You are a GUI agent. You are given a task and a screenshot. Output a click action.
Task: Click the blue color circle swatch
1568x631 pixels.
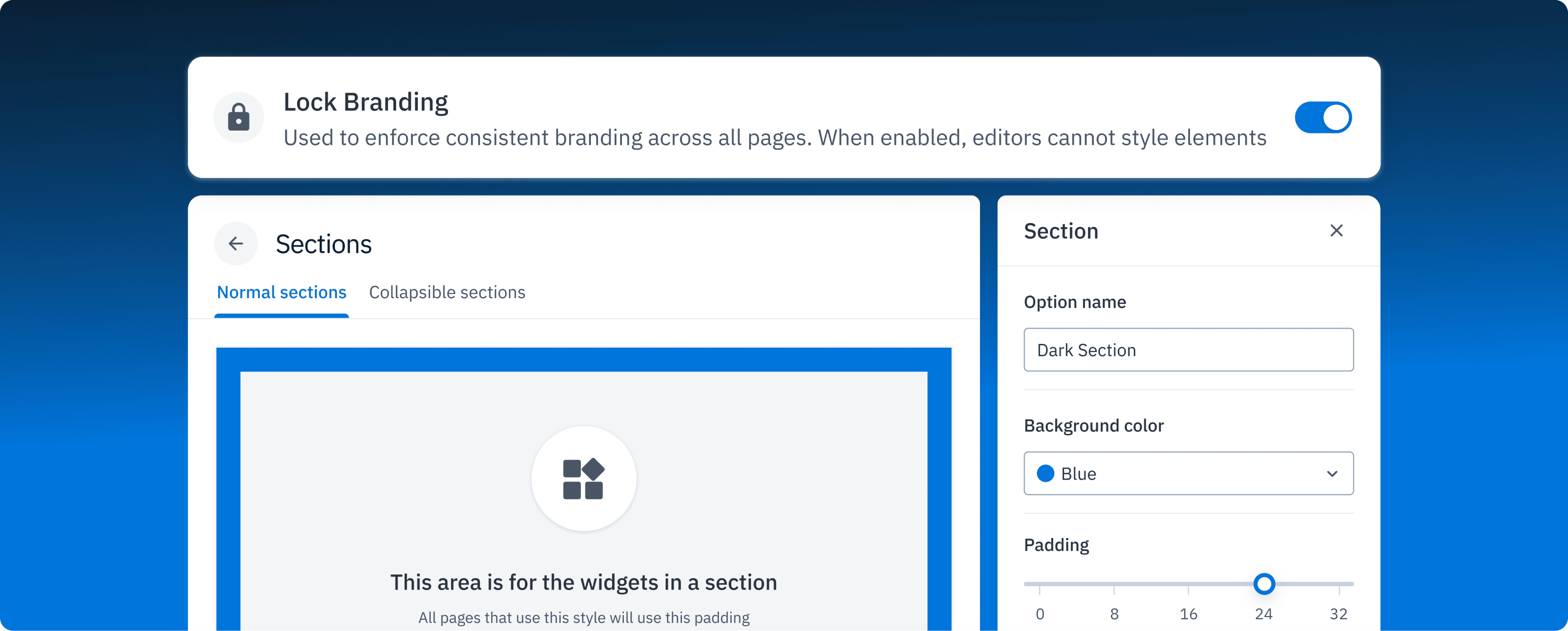pos(1045,473)
